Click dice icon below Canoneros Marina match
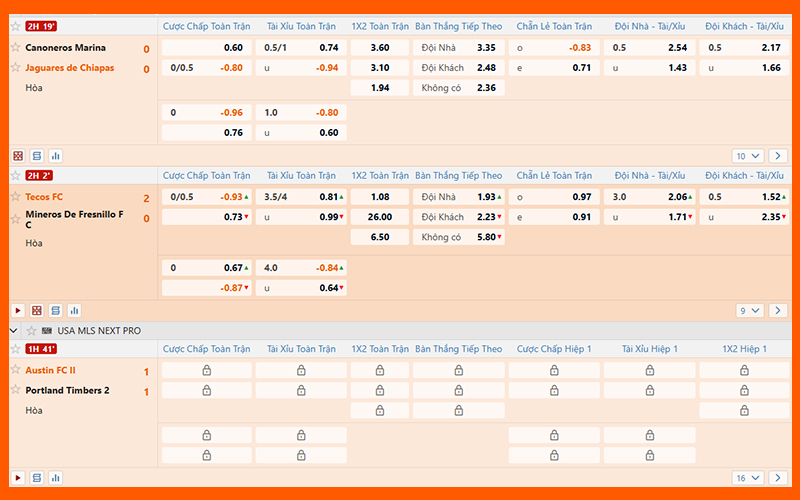The height and width of the screenshot is (500, 800). (x=17, y=156)
